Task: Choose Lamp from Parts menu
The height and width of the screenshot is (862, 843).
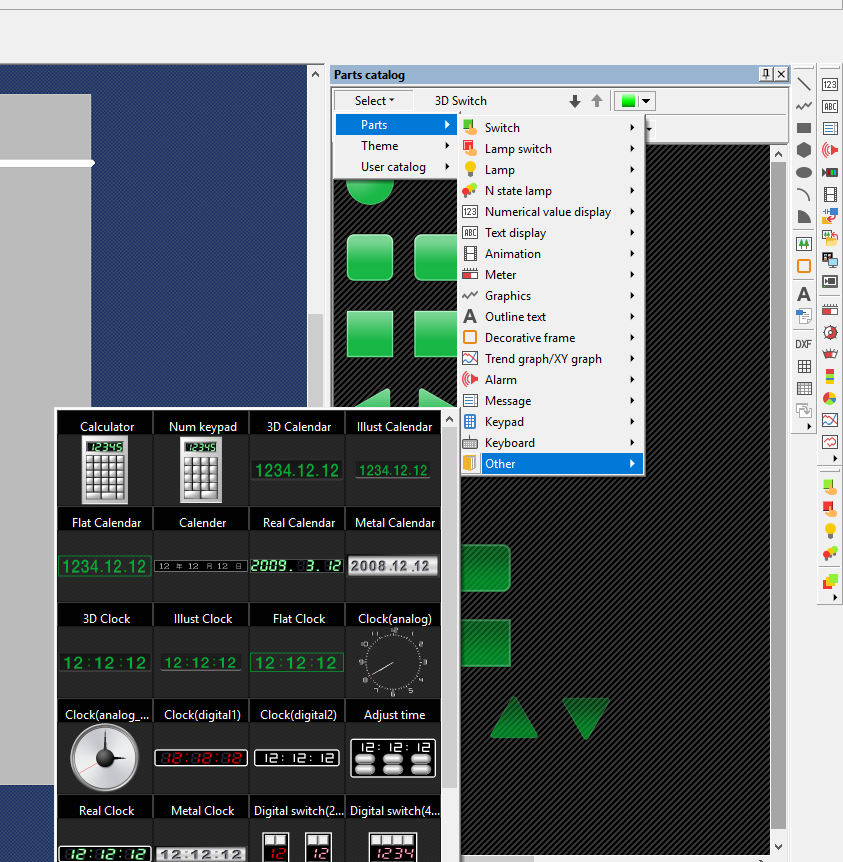Action: [552, 170]
